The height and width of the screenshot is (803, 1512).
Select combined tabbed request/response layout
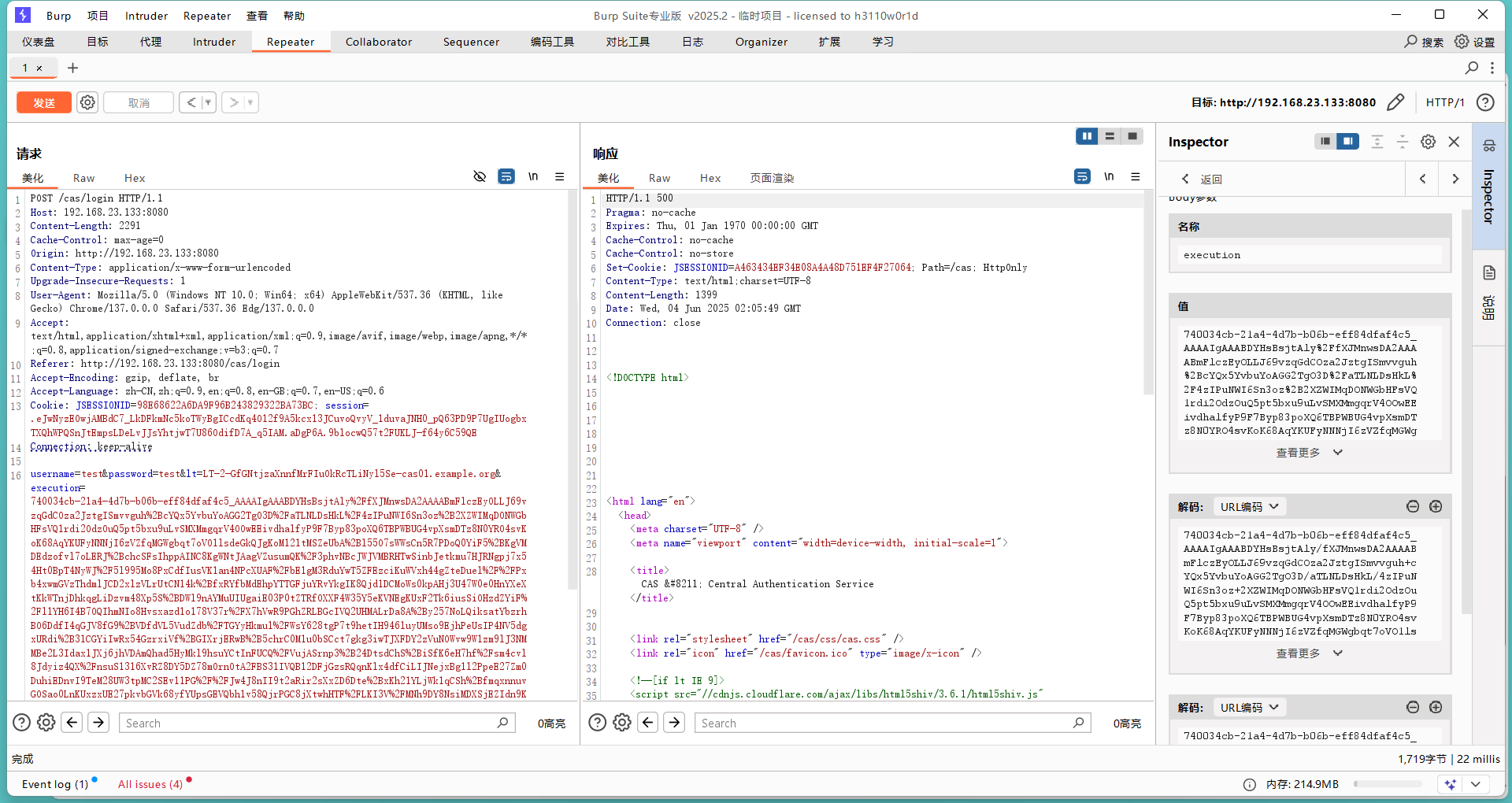click(x=1132, y=136)
